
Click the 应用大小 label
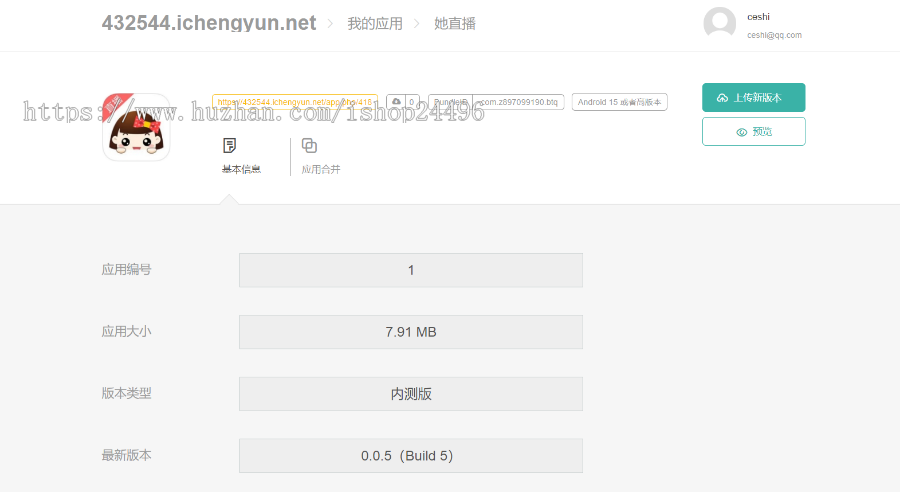point(126,332)
